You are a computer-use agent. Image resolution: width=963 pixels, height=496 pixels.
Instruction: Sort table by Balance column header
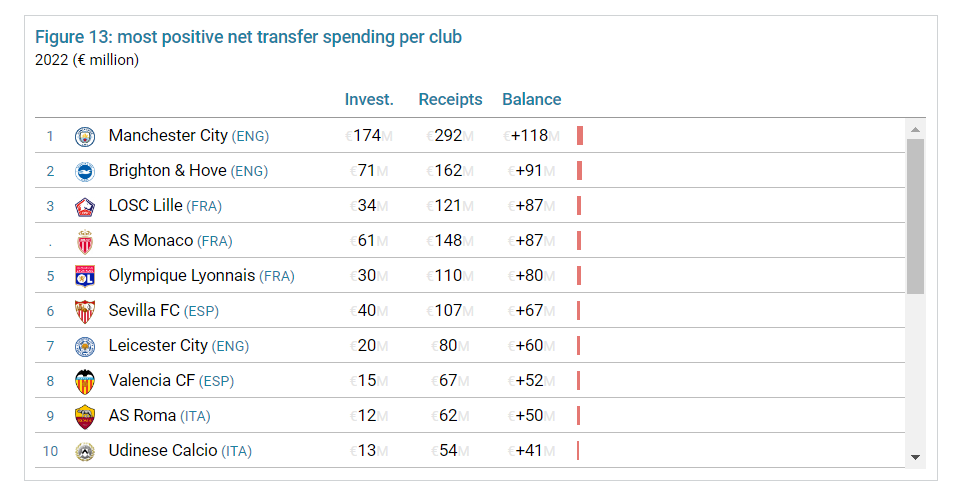531,99
